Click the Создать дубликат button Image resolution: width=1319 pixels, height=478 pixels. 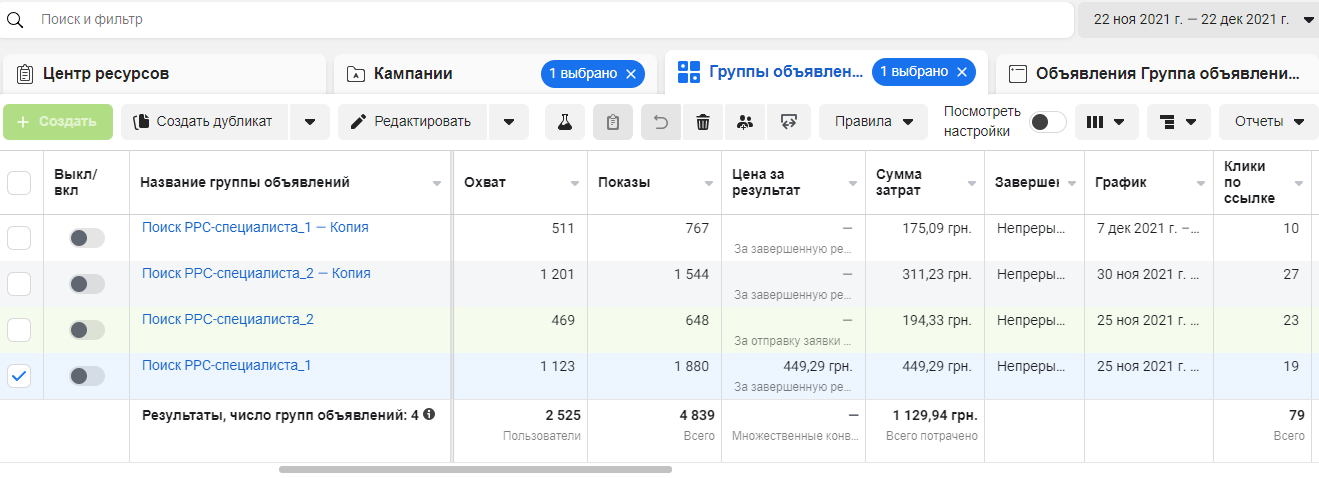pos(205,122)
